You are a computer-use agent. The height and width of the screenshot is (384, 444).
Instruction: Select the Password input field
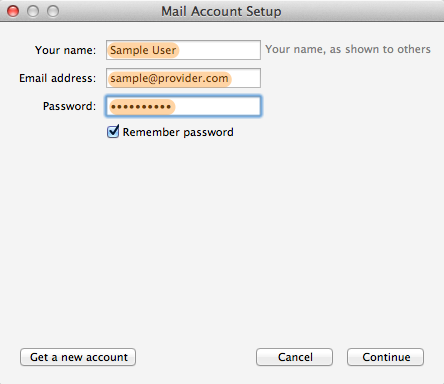coord(183,106)
